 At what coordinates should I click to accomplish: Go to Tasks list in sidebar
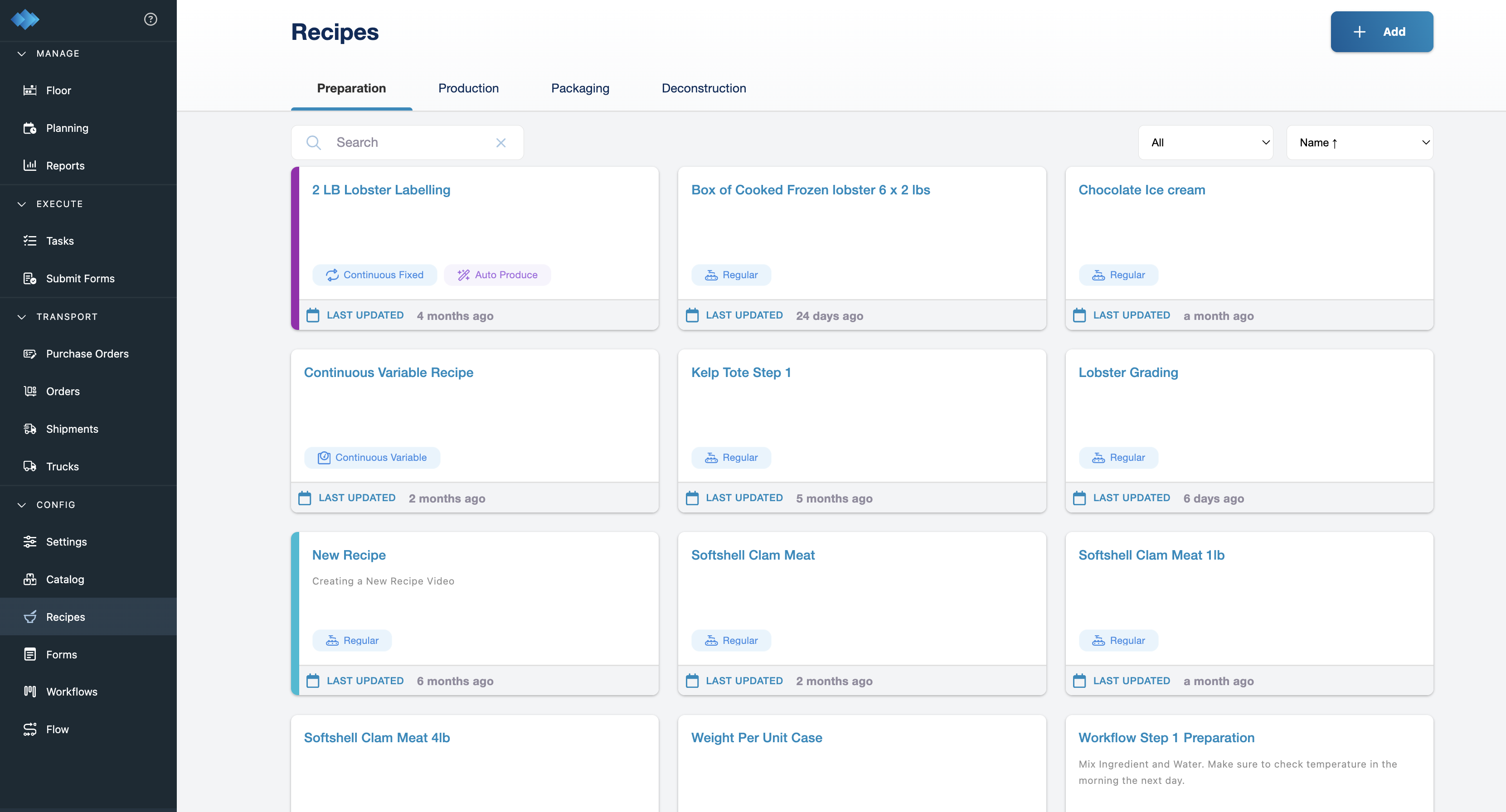tap(60, 241)
